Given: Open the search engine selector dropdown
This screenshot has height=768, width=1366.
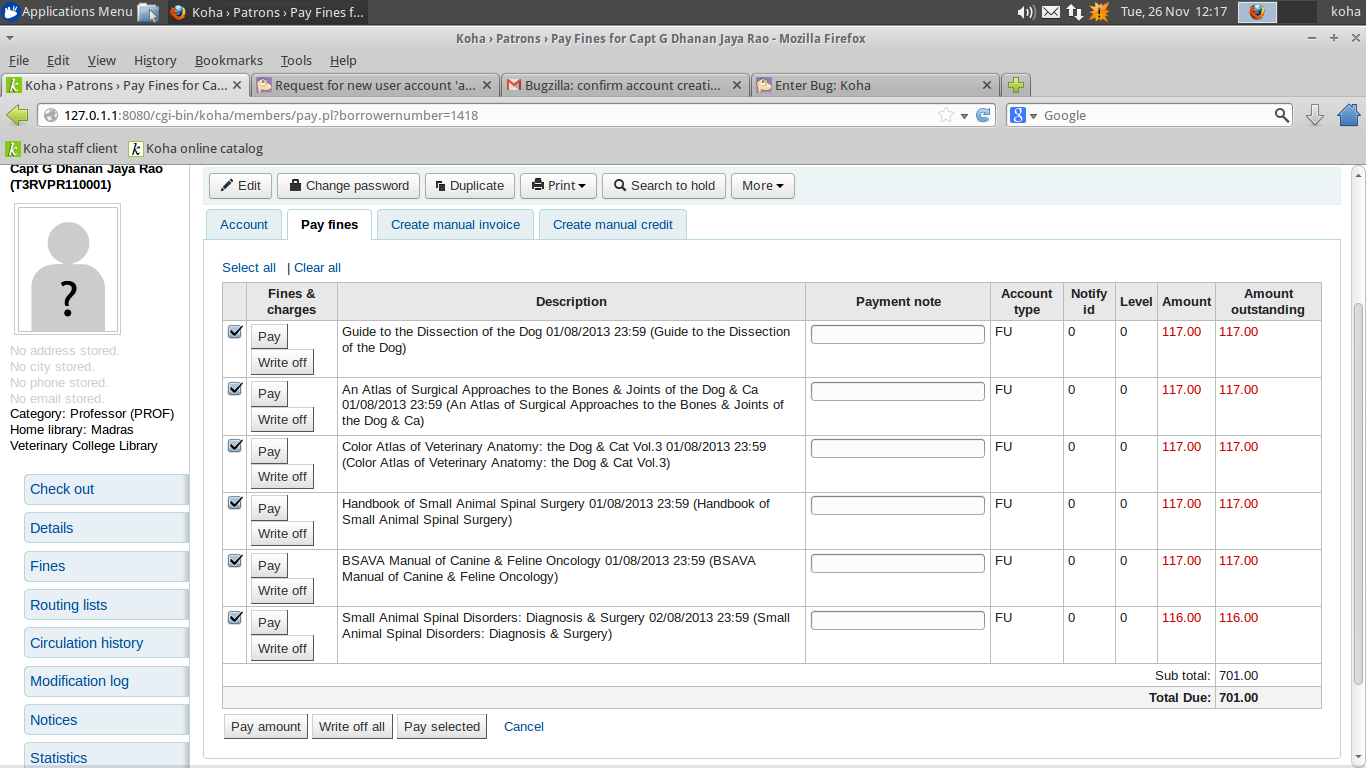Looking at the screenshot, I should 1024,115.
